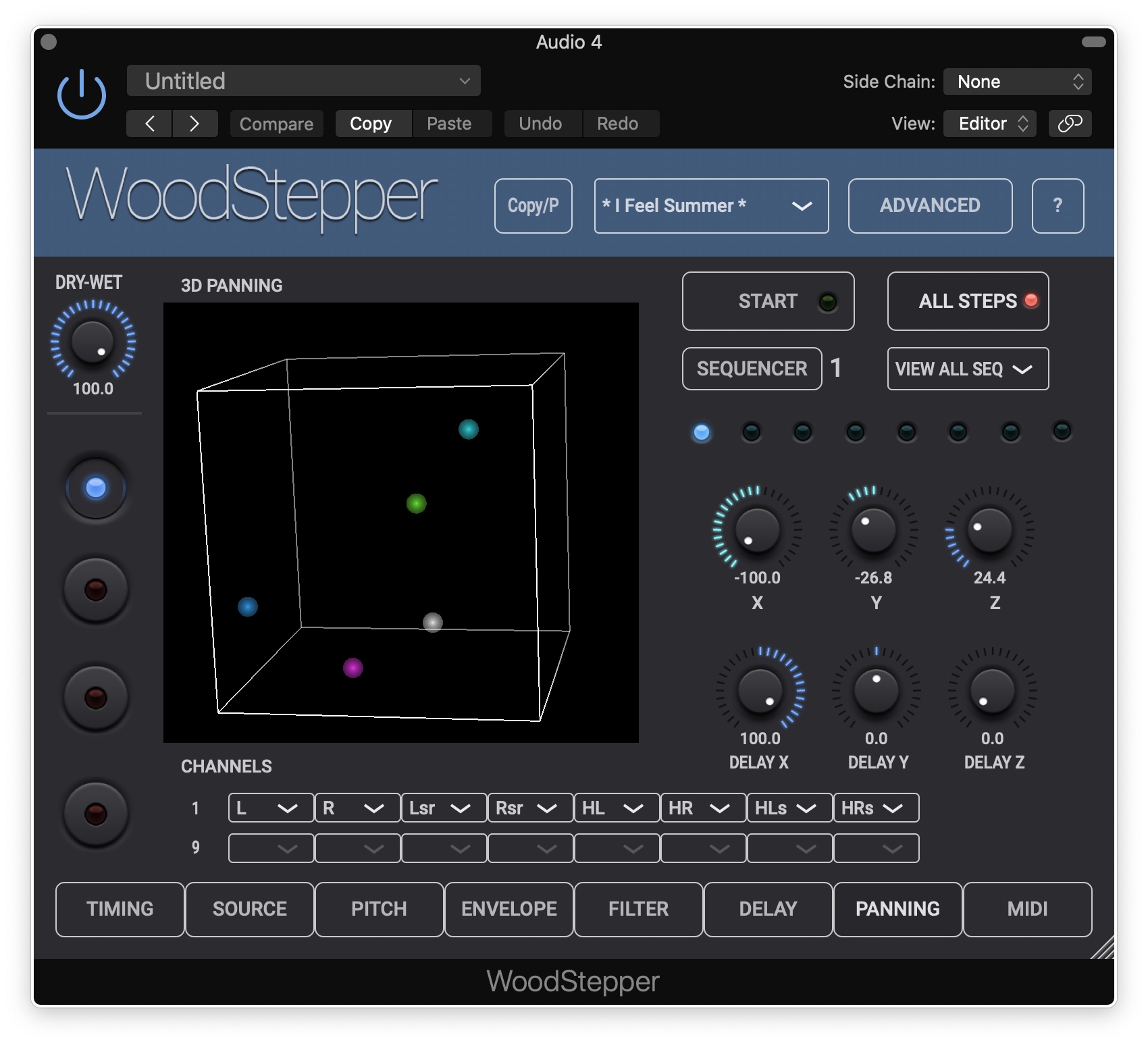Image resolution: width=1148 pixels, height=1044 pixels.
Task: Activate the bottom voice selector button
Action: coord(95,814)
